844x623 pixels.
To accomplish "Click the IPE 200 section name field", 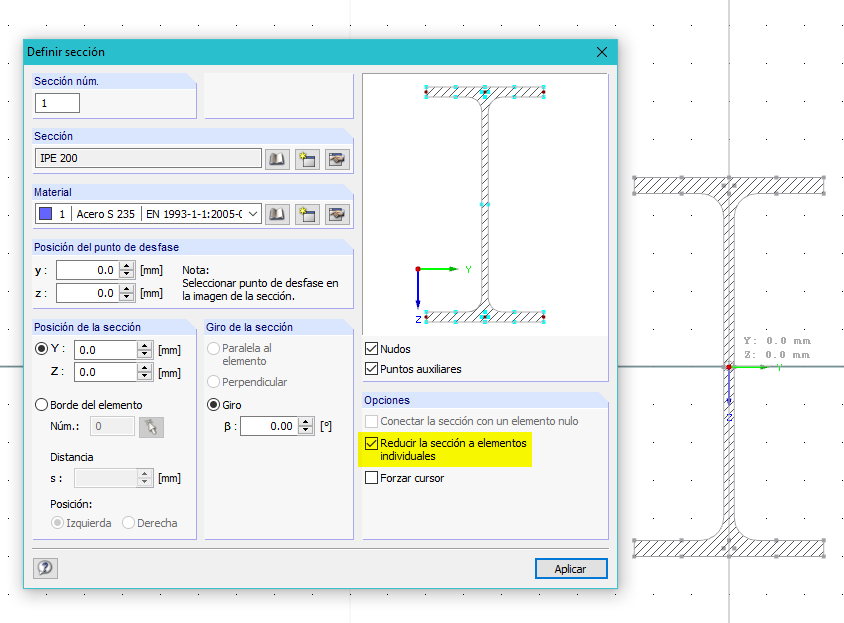I will (x=148, y=158).
